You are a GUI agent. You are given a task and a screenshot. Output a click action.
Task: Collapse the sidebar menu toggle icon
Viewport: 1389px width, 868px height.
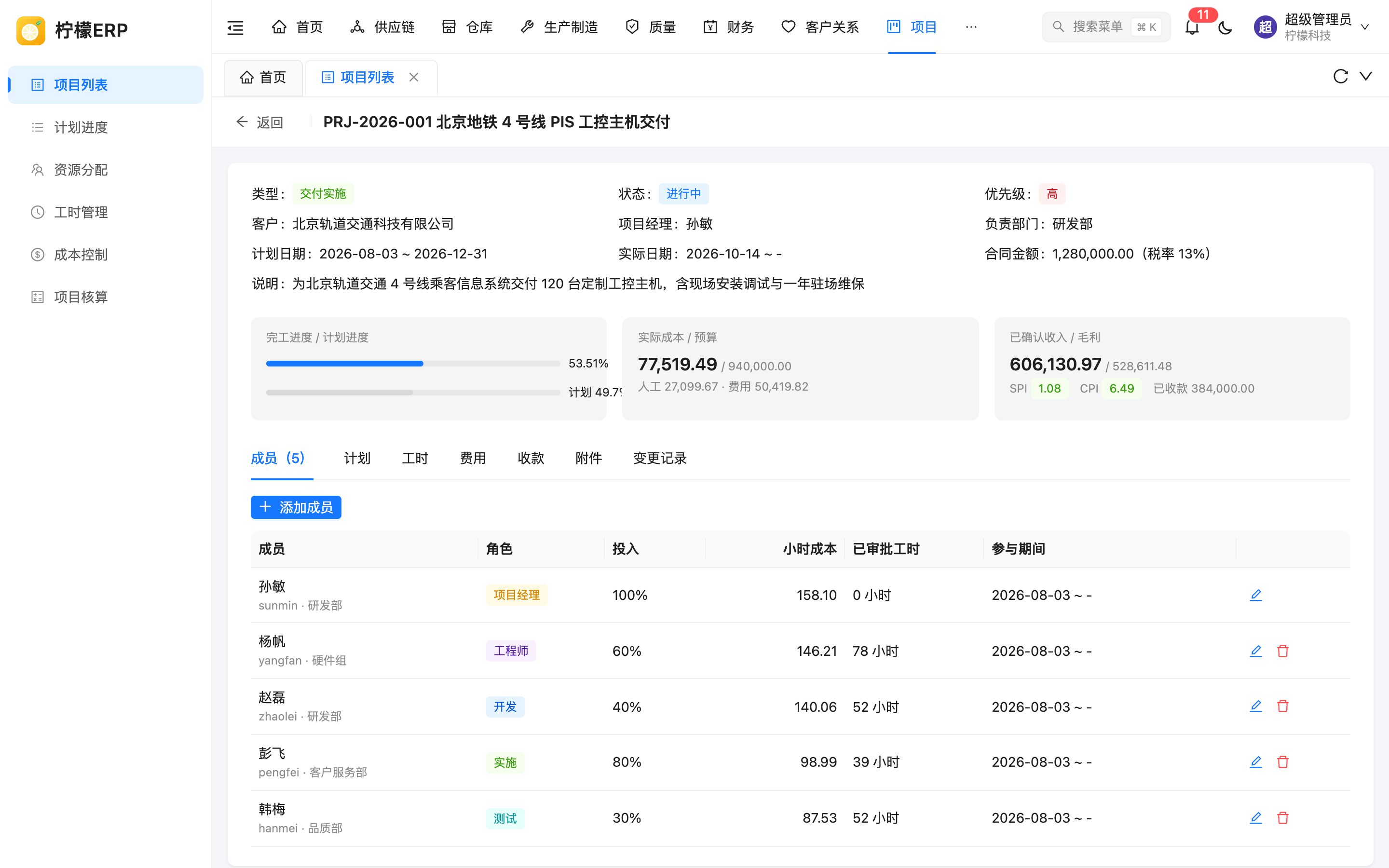tap(235, 27)
